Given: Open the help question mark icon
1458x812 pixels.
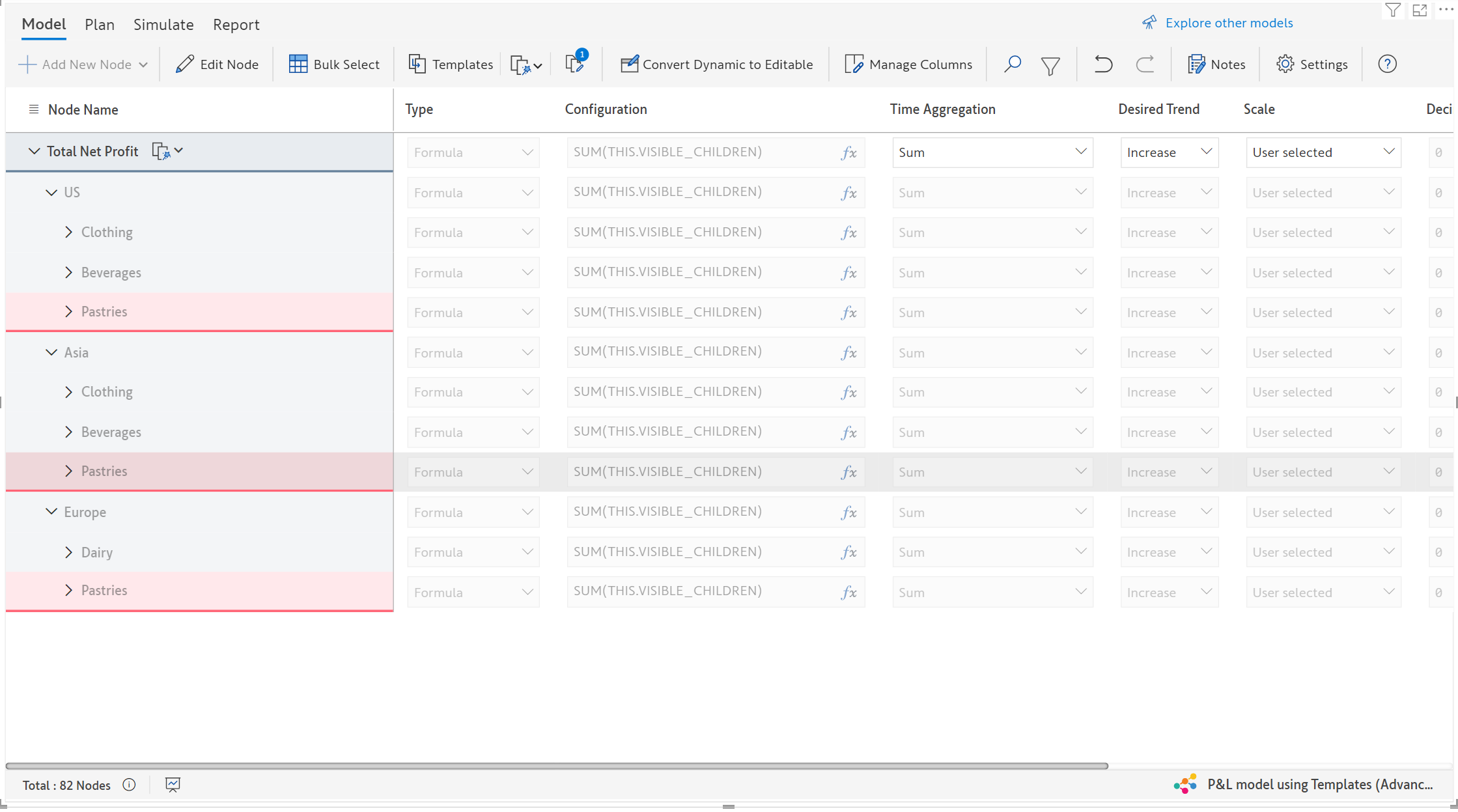Looking at the screenshot, I should tap(1387, 64).
